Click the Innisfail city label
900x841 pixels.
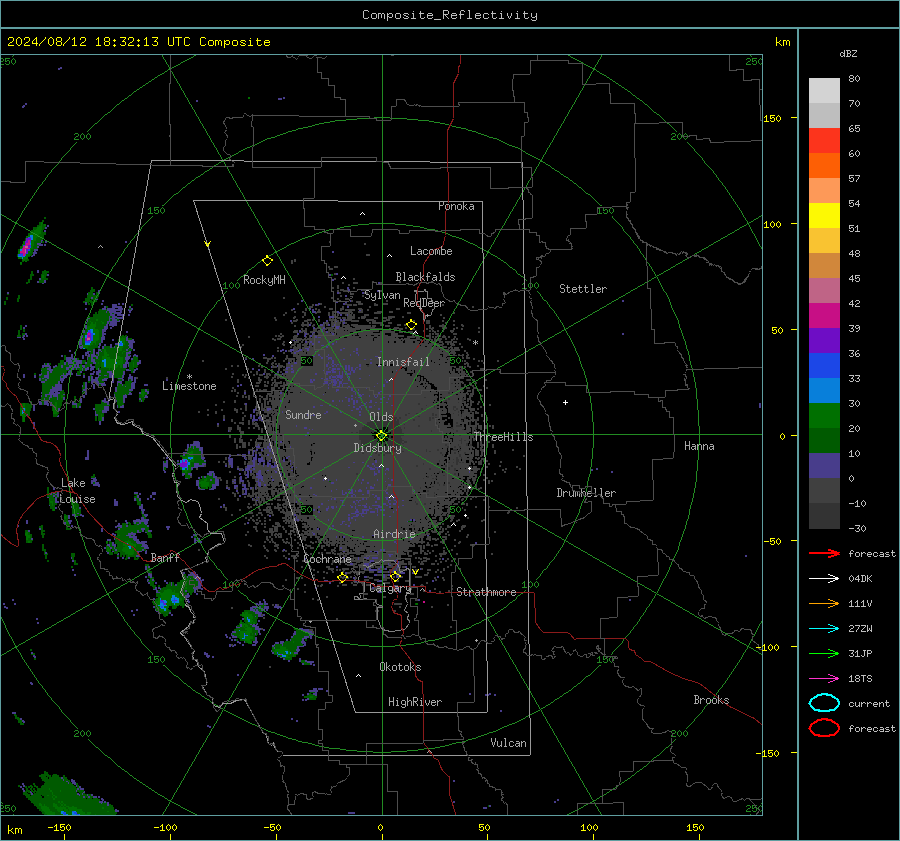[x=403, y=362]
